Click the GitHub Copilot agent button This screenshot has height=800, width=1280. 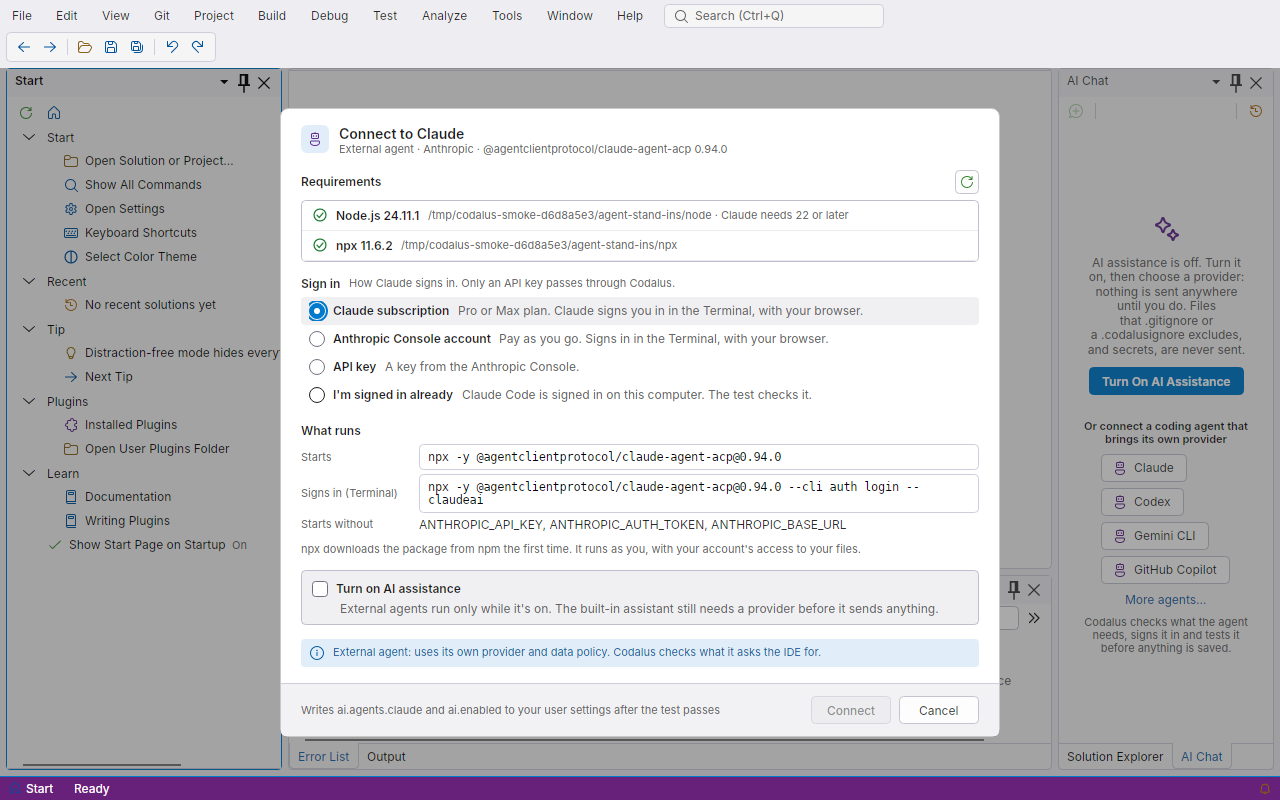click(1165, 570)
